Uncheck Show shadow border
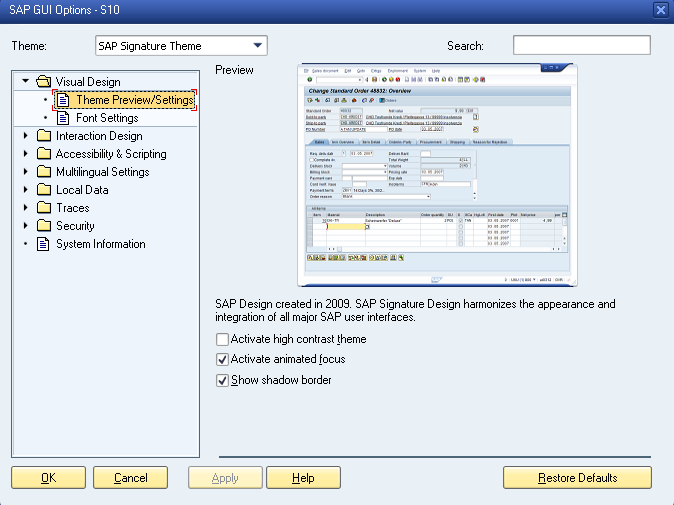Viewport: 674px width, 505px height. pyautogui.click(x=222, y=380)
